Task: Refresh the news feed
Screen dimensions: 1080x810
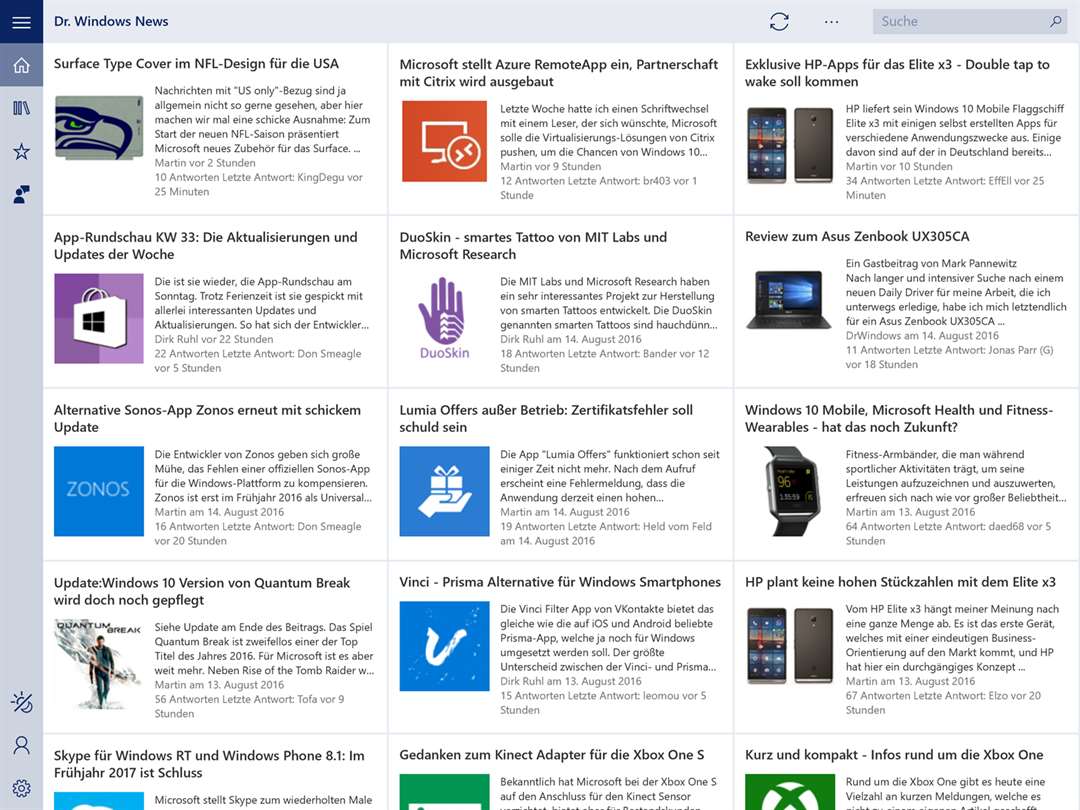Action: [x=779, y=22]
